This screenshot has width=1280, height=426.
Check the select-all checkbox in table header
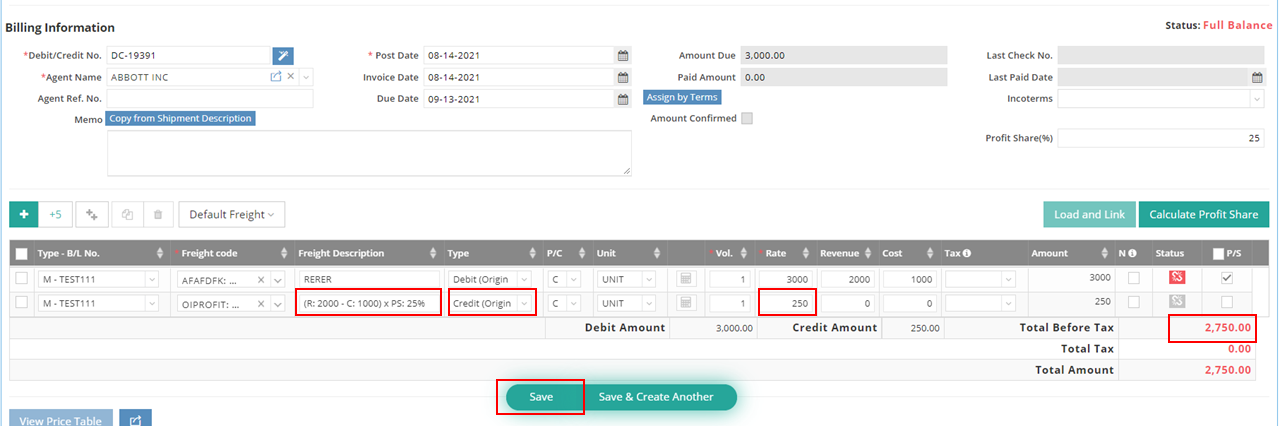coord(22,254)
